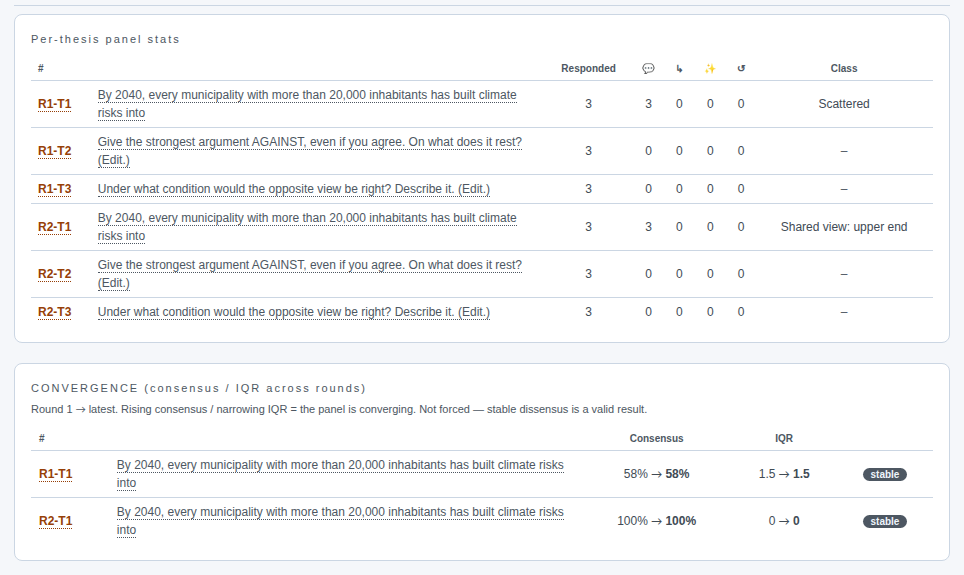Image resolution: width=964 pixels, height=575 pixels.
Task: Click the 'stable' badge for R2-T1
Action: click(885, 521)
